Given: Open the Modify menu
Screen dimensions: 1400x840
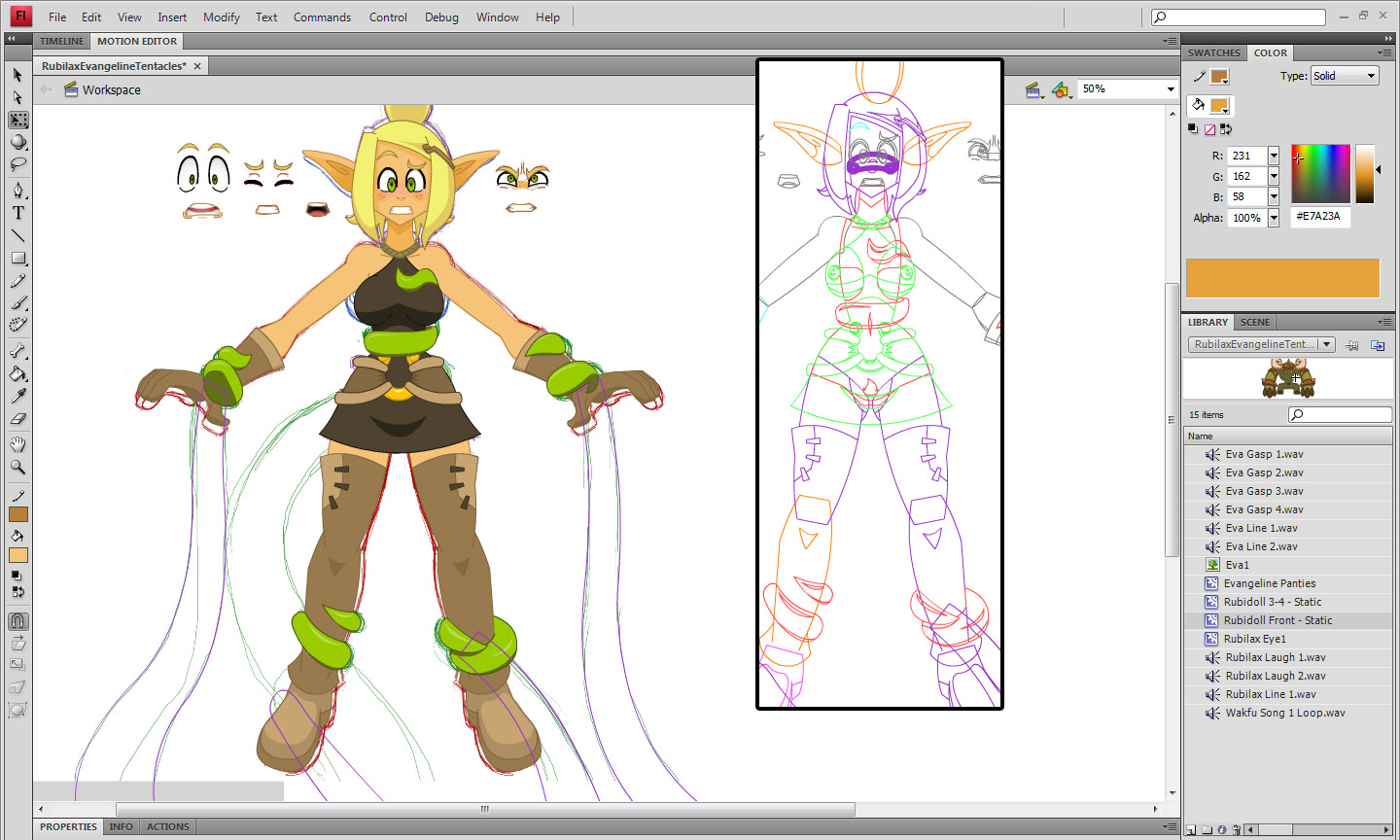Looking at the screenshot, I should (221, 17).
